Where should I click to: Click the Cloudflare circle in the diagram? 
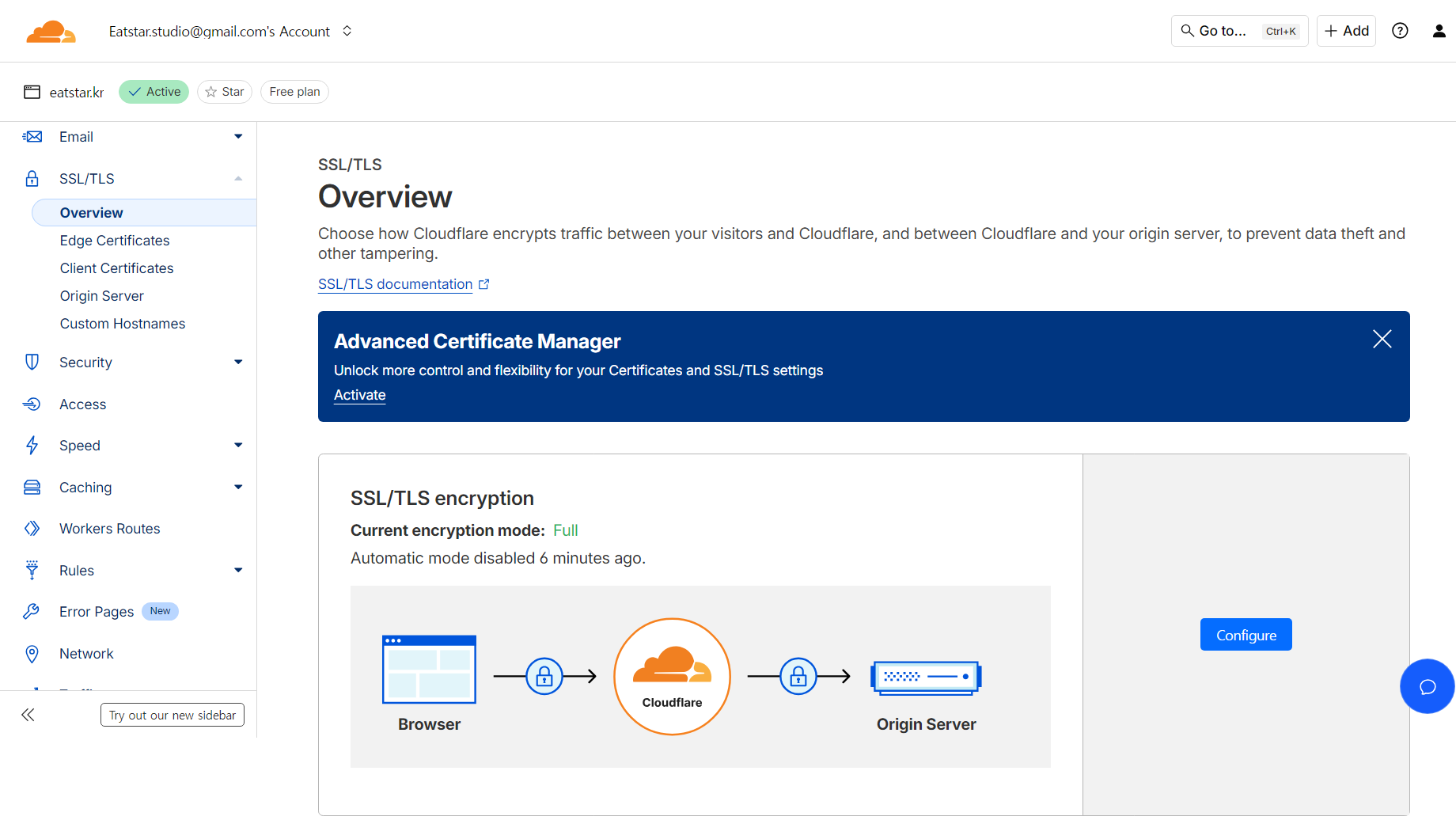coord(672,677)
